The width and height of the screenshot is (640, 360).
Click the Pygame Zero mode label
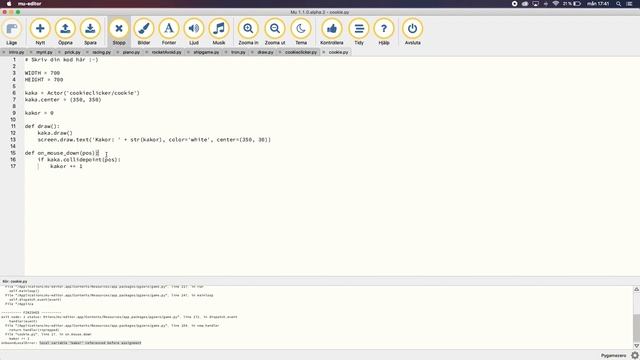click(x=613, y=356)
